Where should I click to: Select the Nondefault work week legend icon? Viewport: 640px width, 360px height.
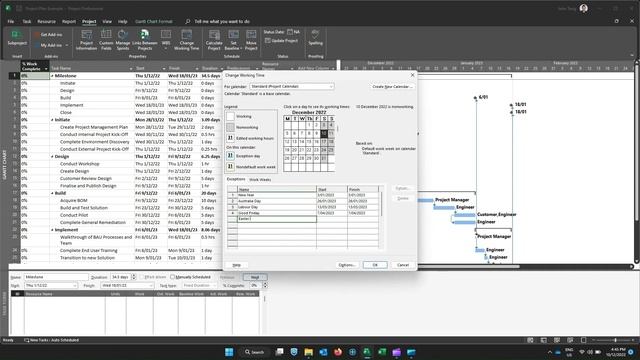coord(230,167)
